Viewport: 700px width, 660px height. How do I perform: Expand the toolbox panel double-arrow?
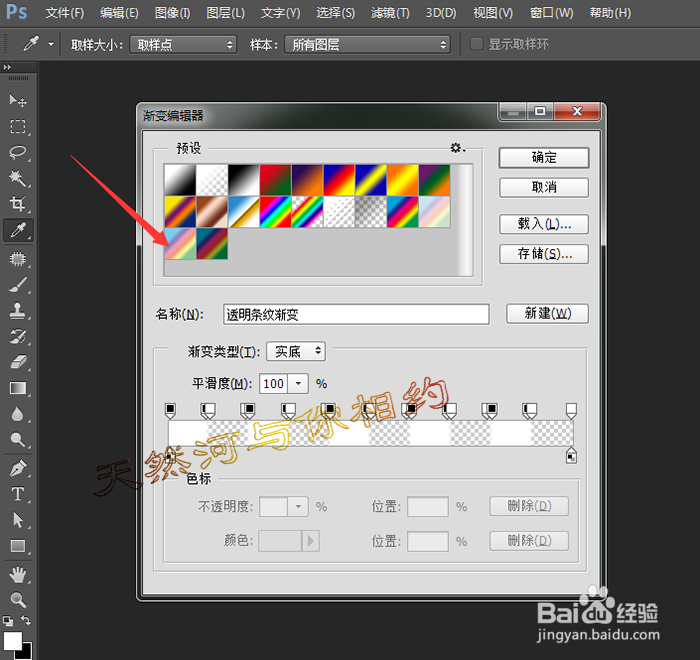[x=7, y=67]
